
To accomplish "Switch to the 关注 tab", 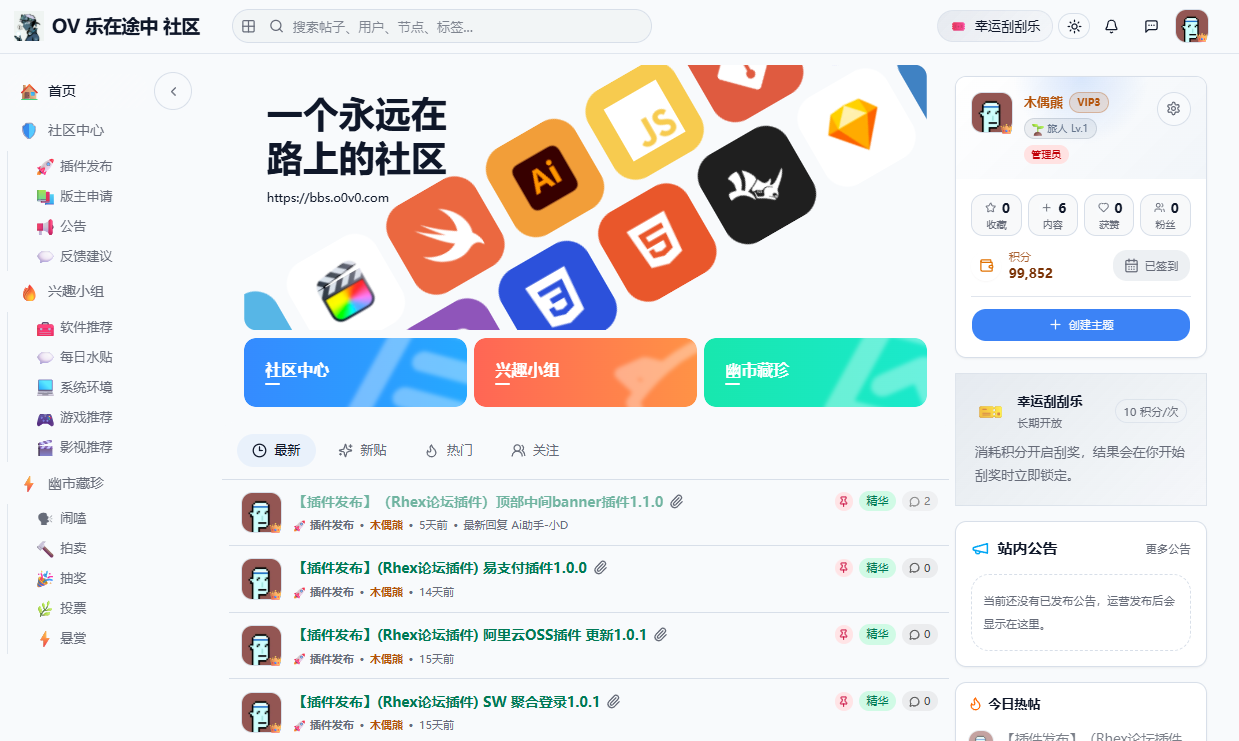I will point(535,451).
